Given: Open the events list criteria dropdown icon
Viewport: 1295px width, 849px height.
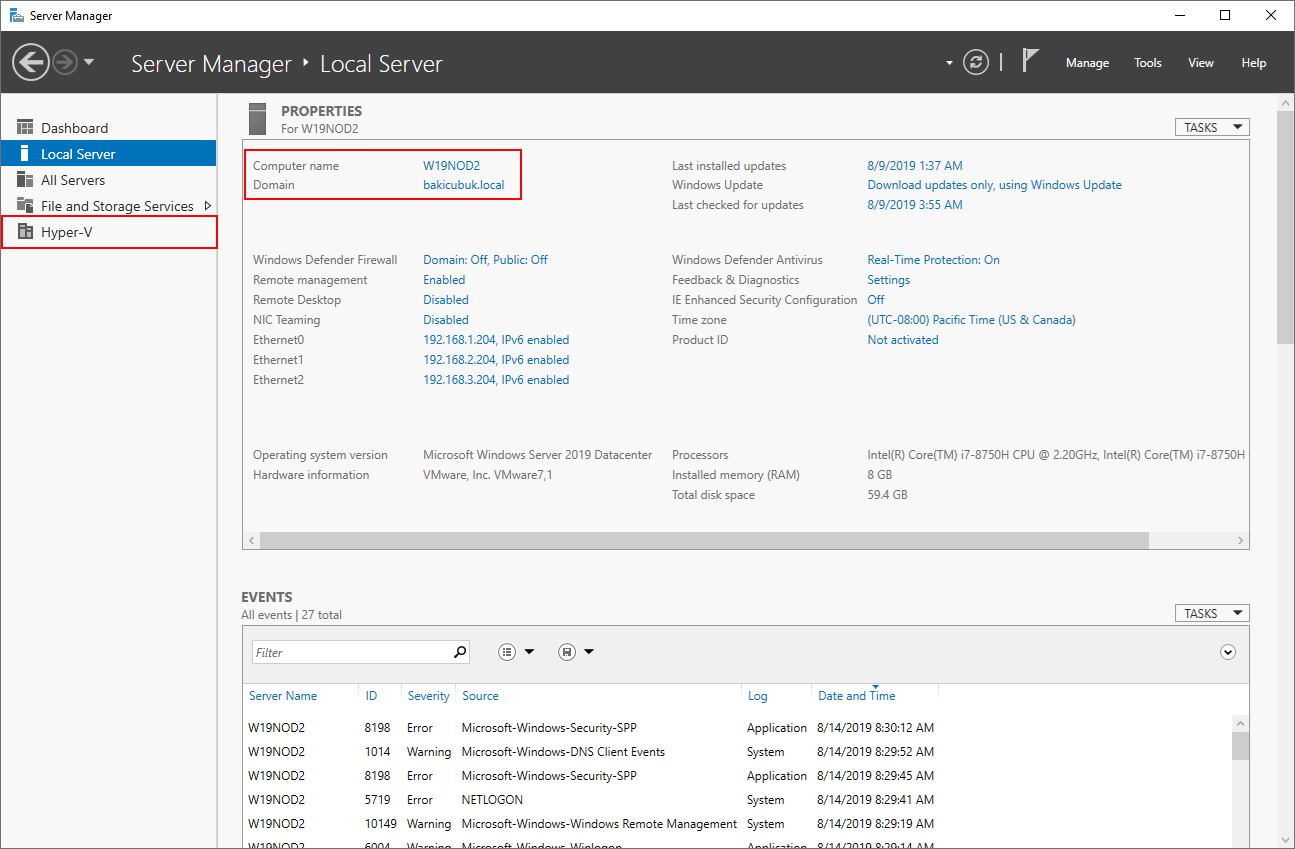Looking at the screenshot, I should [x=516, y=652].
